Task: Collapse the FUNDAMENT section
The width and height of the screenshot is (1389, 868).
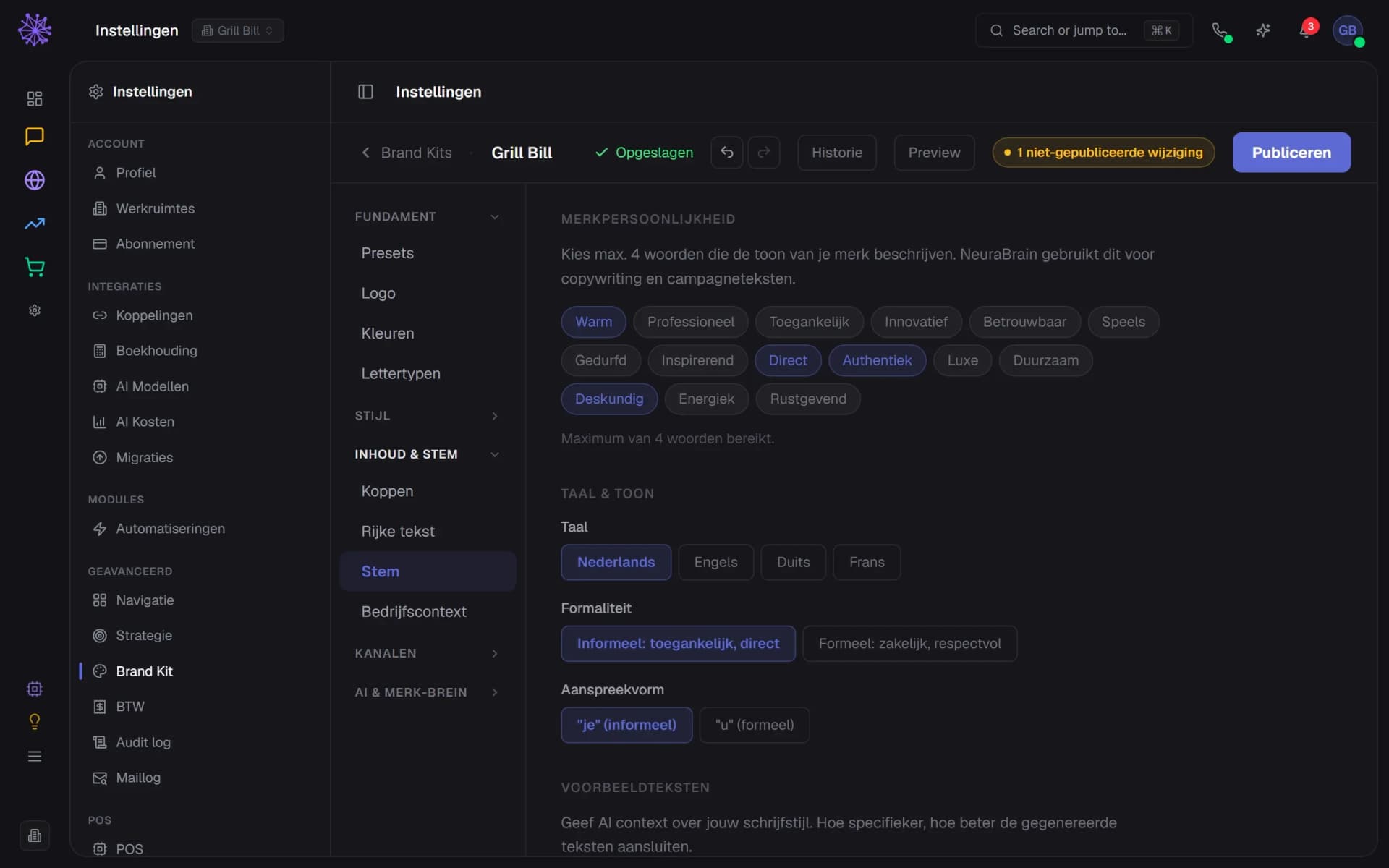Action: coord(427,216)
